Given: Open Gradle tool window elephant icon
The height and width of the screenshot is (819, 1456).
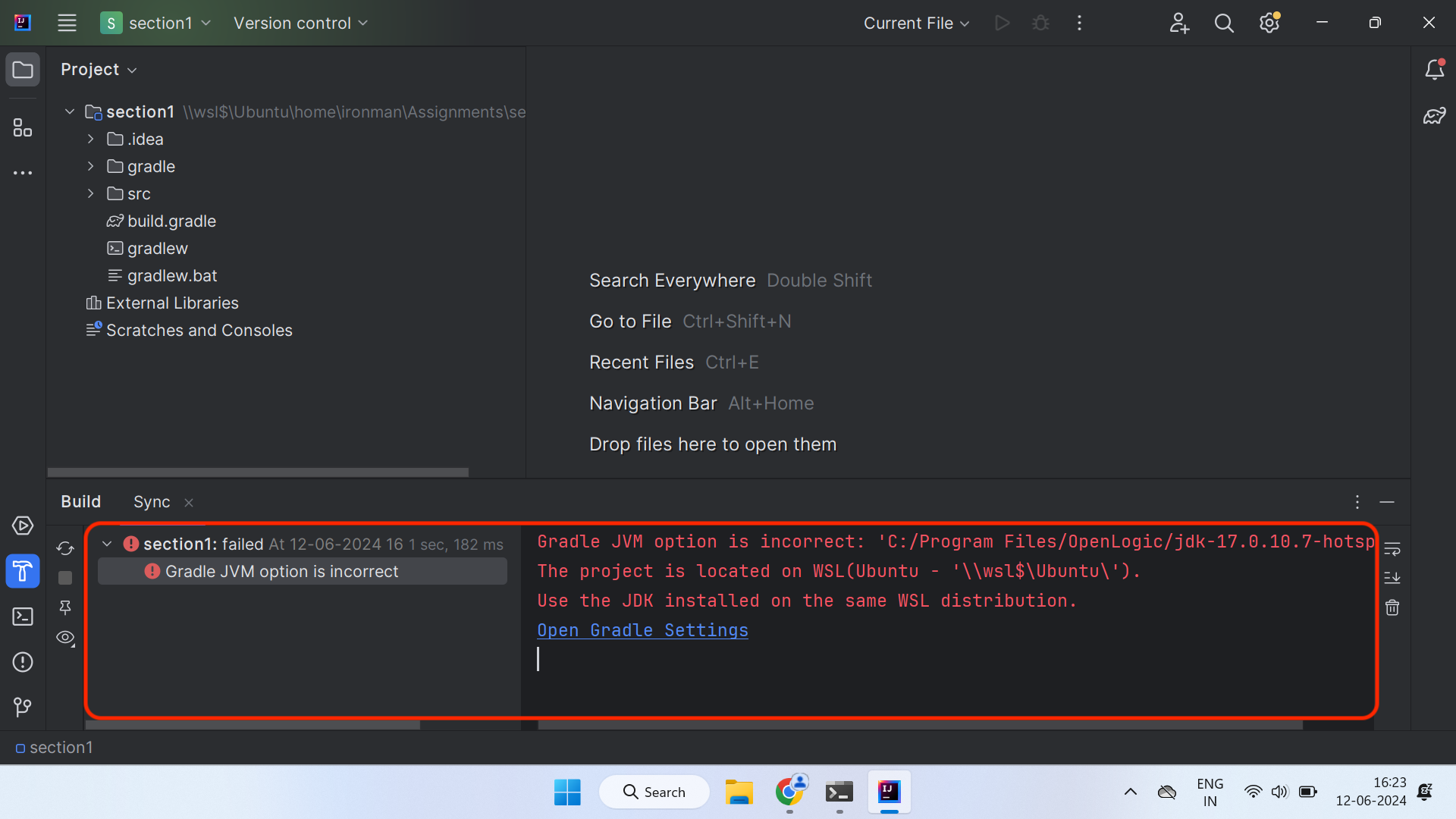Looking at the screenshot, I should tap(1434, 116).
